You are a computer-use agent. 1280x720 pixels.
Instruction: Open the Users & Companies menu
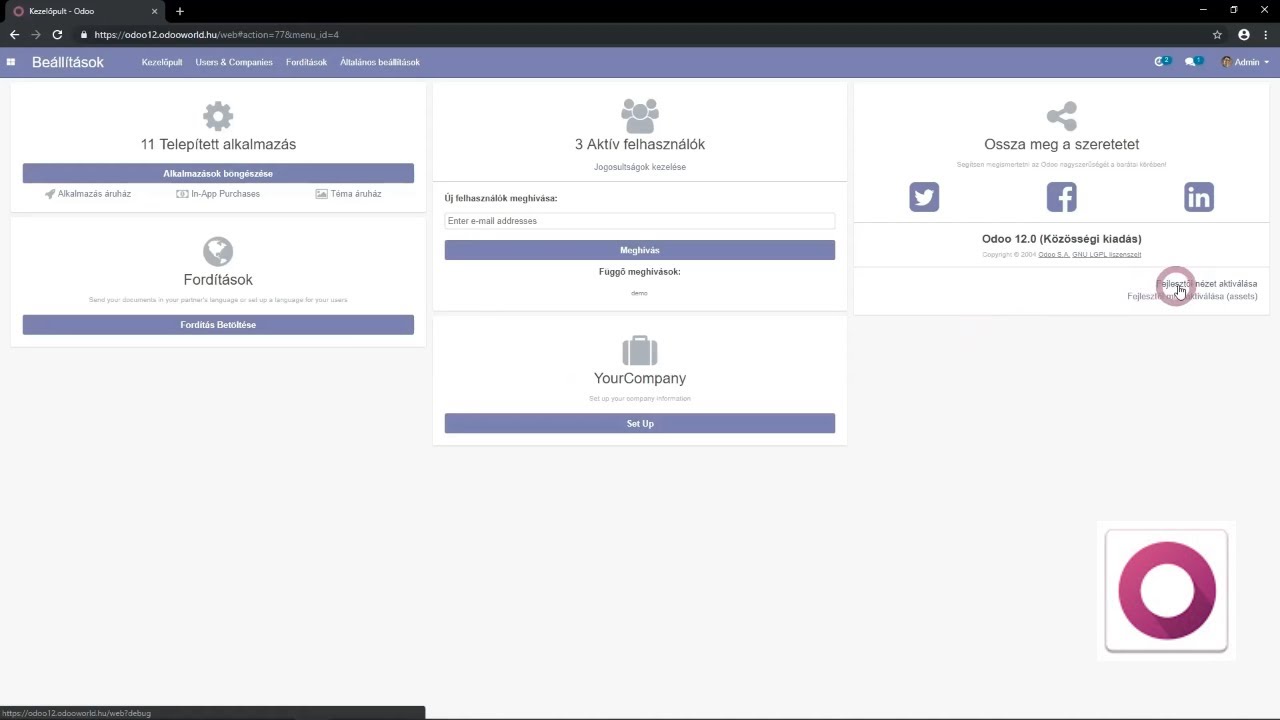234,62
